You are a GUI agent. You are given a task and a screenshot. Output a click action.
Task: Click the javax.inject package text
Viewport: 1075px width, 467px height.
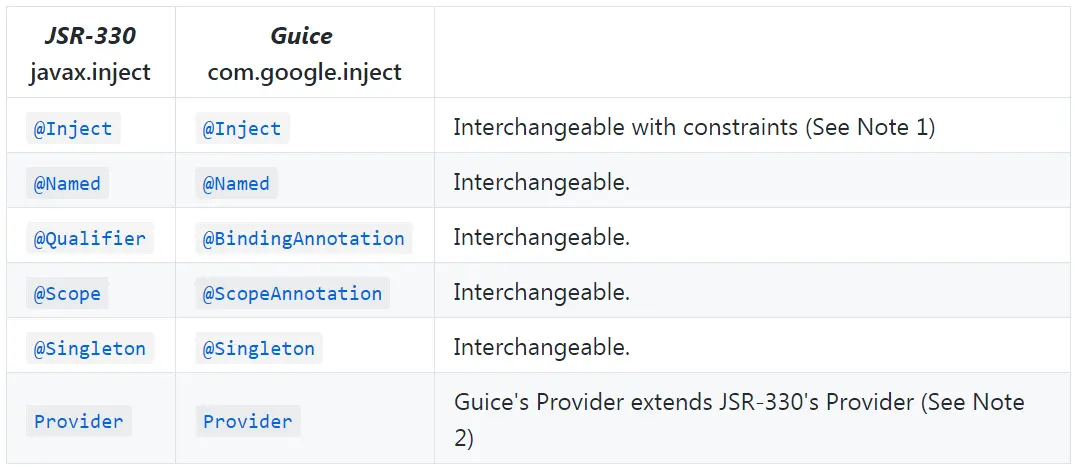click(x=90, y=72)
